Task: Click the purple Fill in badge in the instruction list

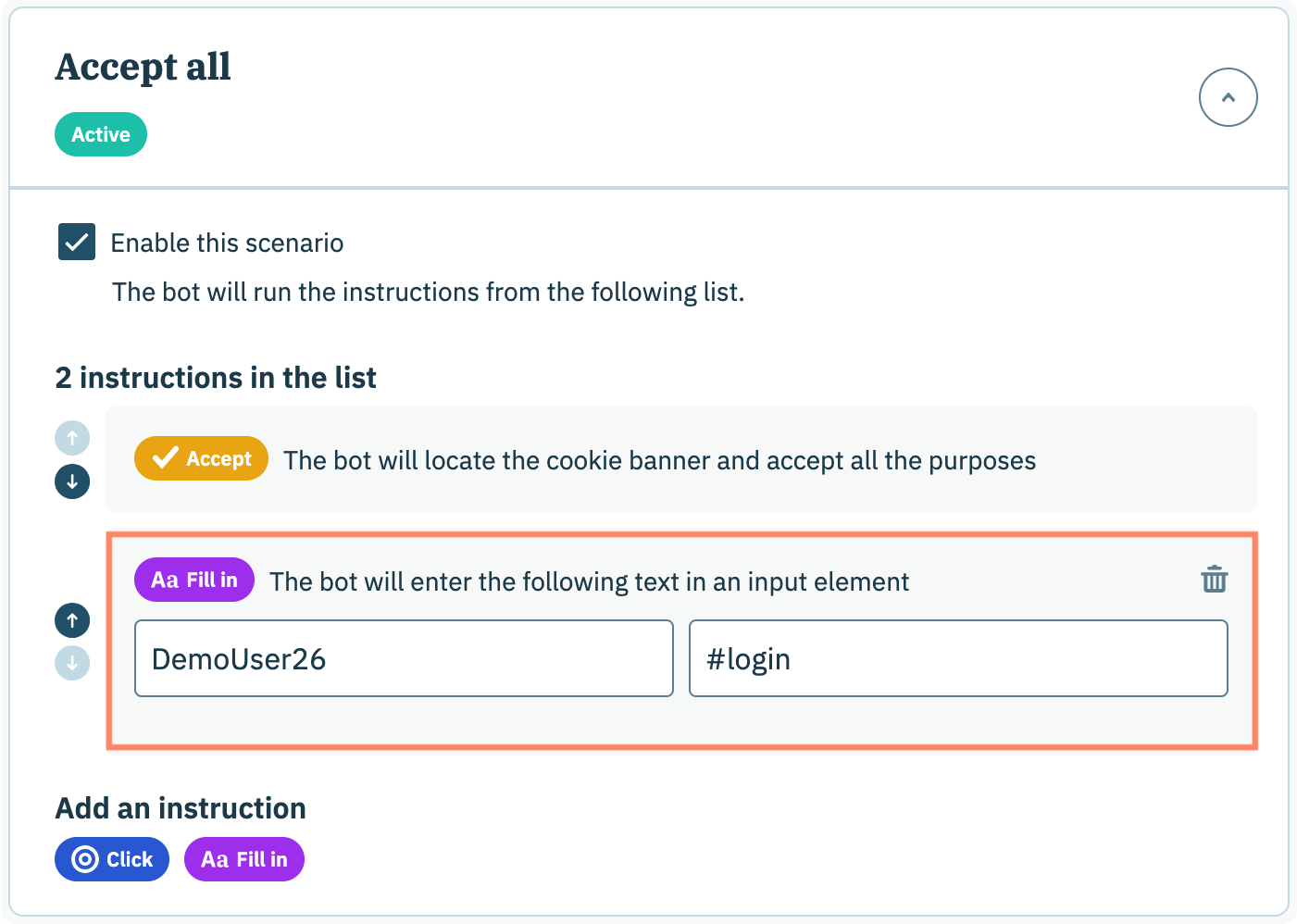Action: point(194,580)
